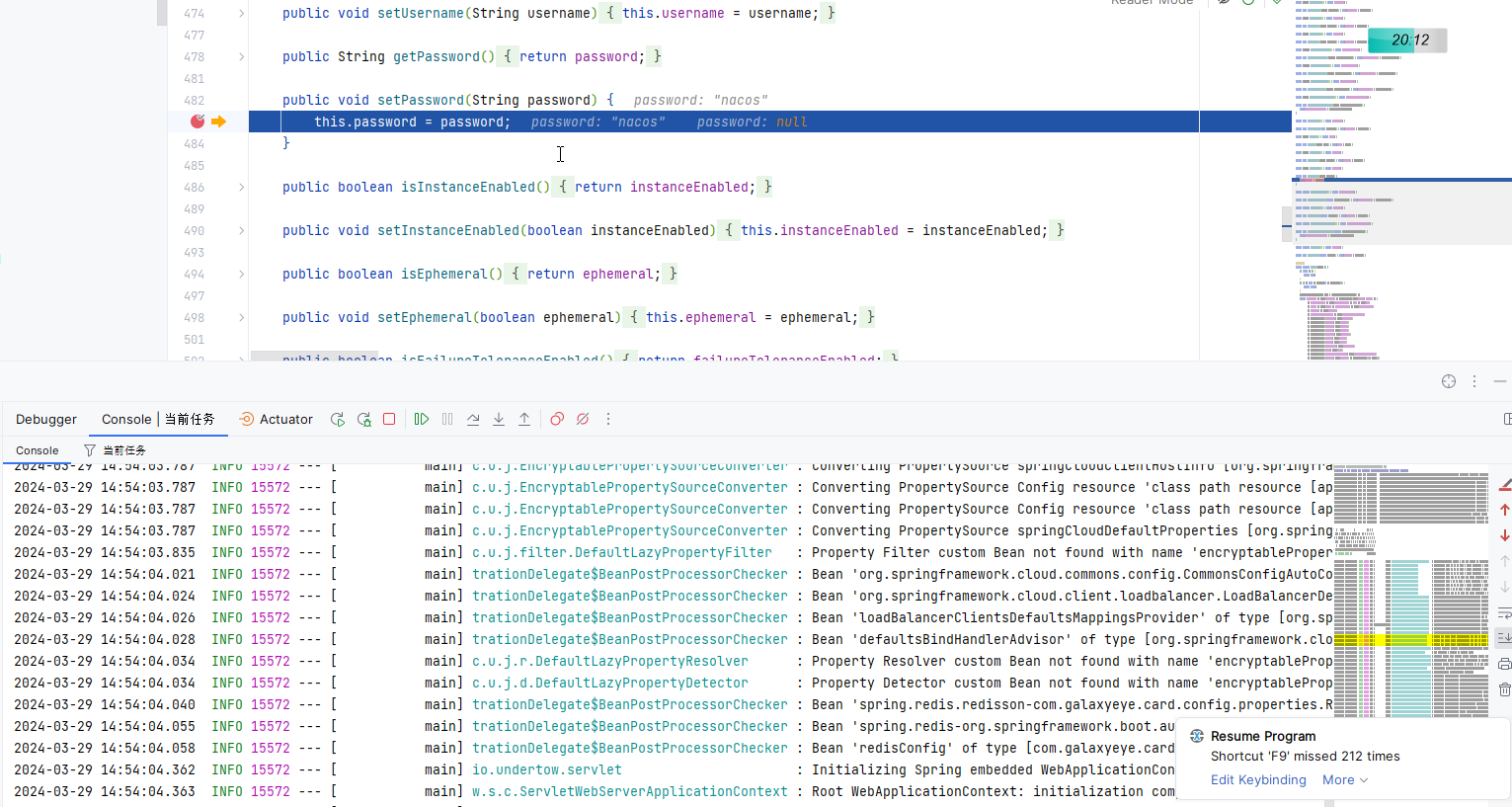
Task: Click the Pause program icon
Action: (x=447, y=419)
